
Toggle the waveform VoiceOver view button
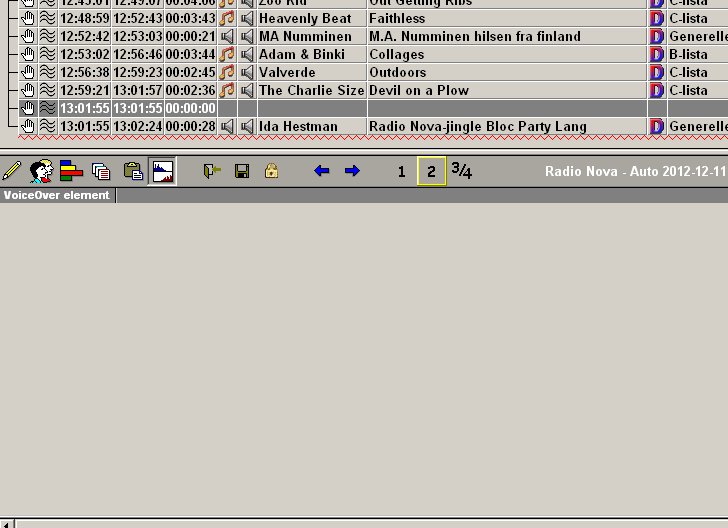coord(162,171)
